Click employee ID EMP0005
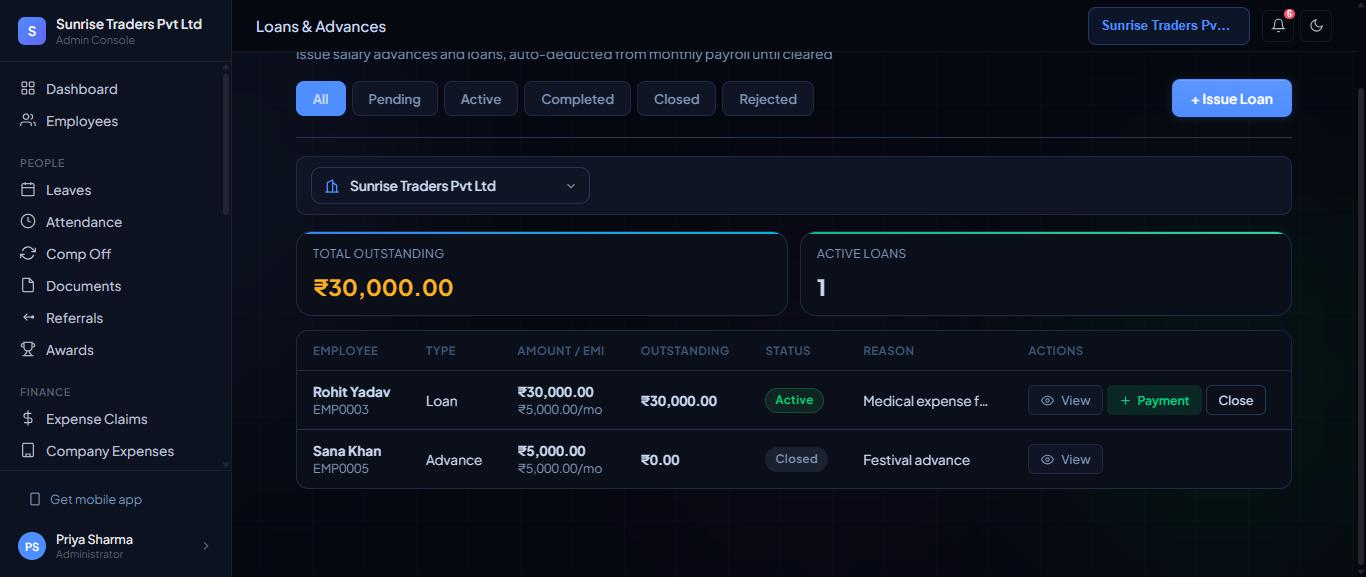 click(x=341, y=469)
